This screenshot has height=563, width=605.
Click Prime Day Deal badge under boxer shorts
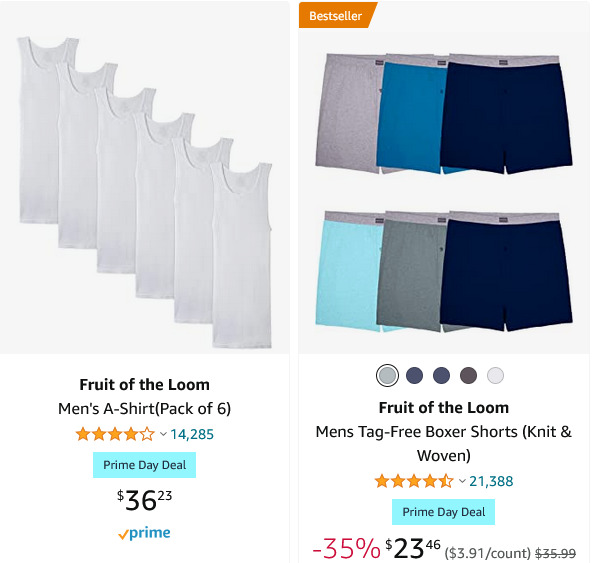(443, 512)
